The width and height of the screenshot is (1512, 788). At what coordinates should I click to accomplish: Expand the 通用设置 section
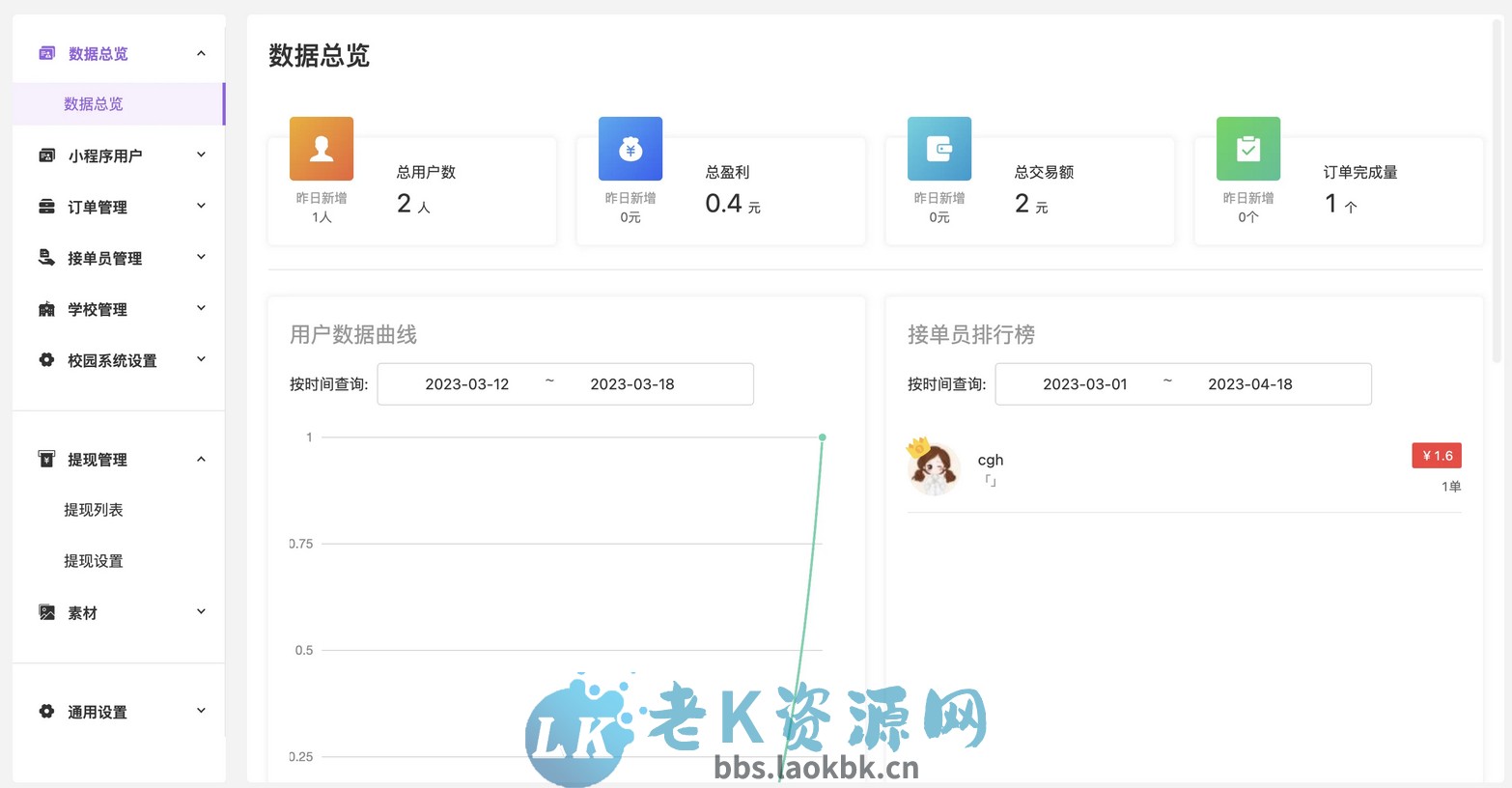click(201, 711)
